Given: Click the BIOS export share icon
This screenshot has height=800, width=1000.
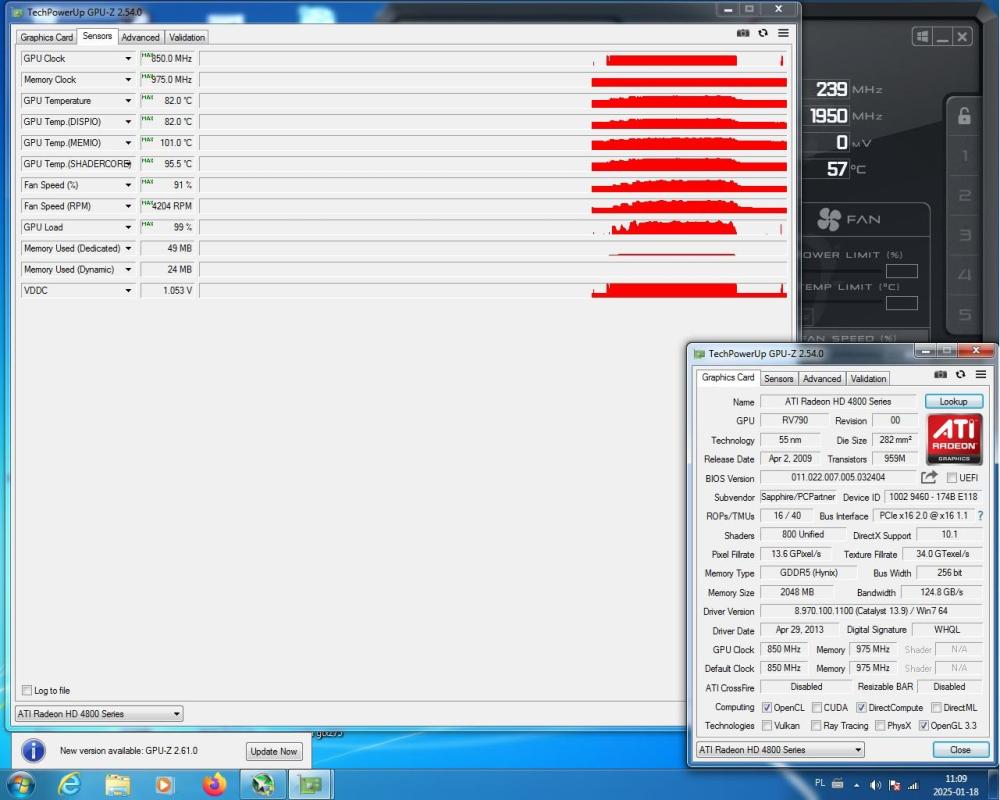Looking at the screenshot, I should (929, 477).
